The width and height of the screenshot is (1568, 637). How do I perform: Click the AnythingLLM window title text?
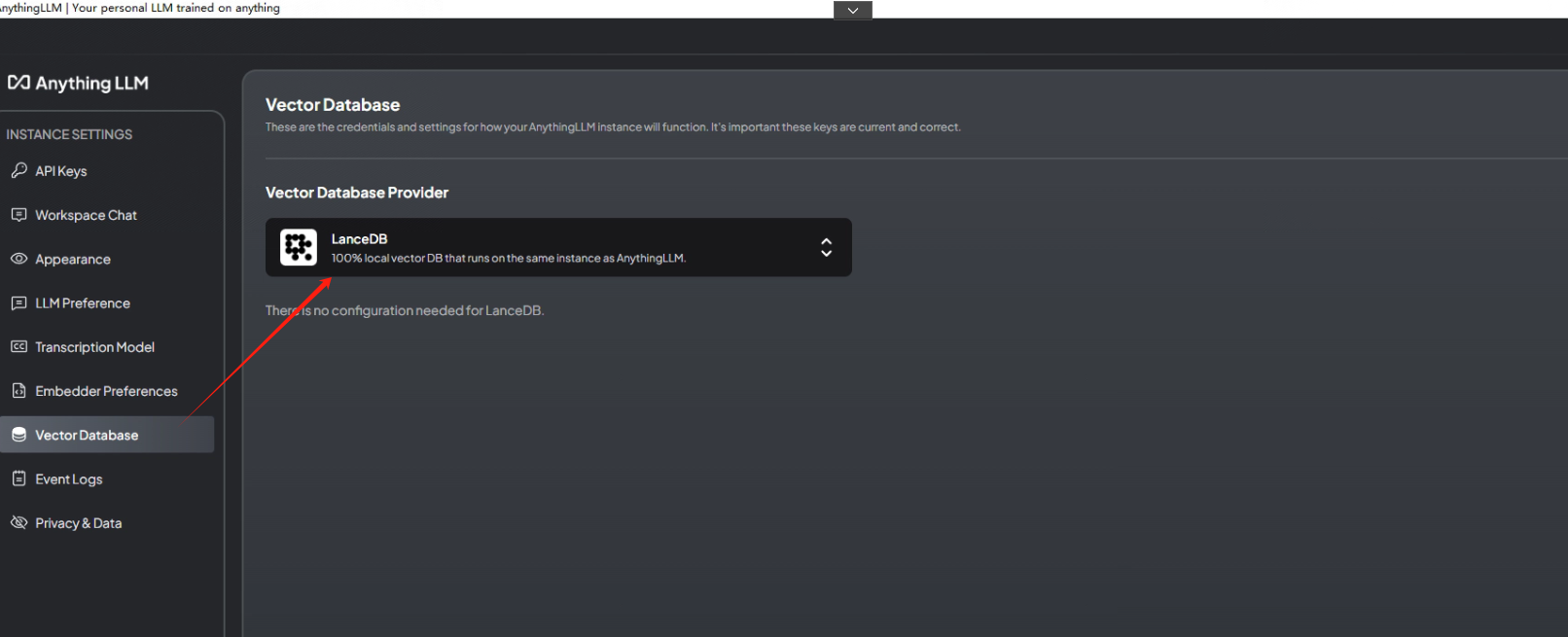tap(140, 8)
